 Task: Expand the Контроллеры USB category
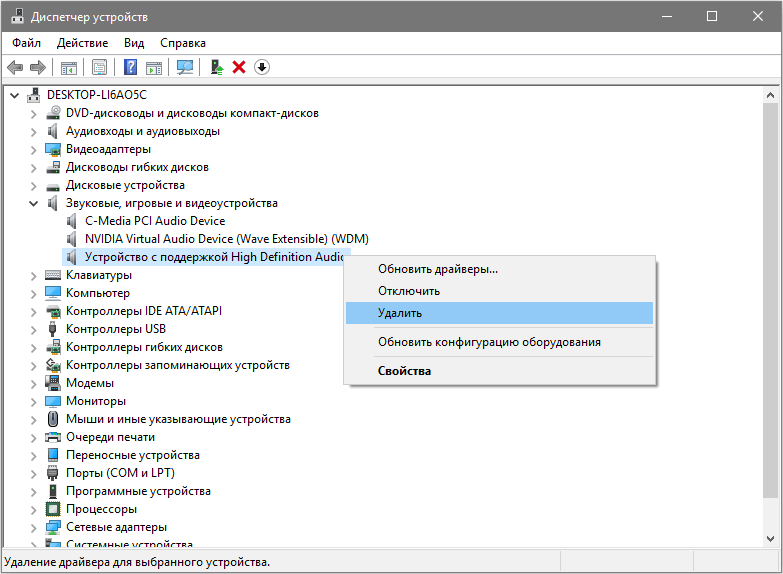(x=34, y=329)
